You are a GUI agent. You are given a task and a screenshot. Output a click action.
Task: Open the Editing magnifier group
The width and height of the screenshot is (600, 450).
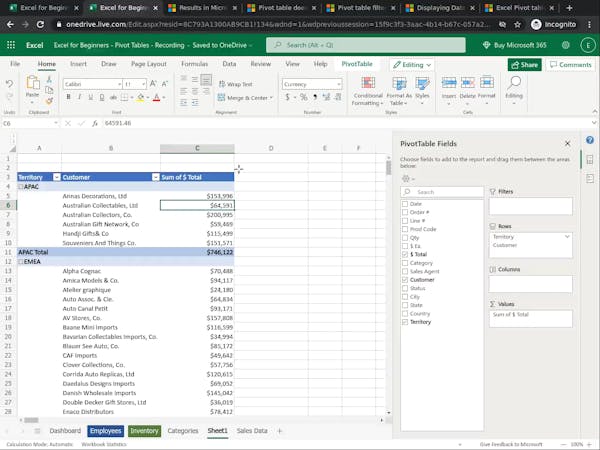click(x=514, y=91)
